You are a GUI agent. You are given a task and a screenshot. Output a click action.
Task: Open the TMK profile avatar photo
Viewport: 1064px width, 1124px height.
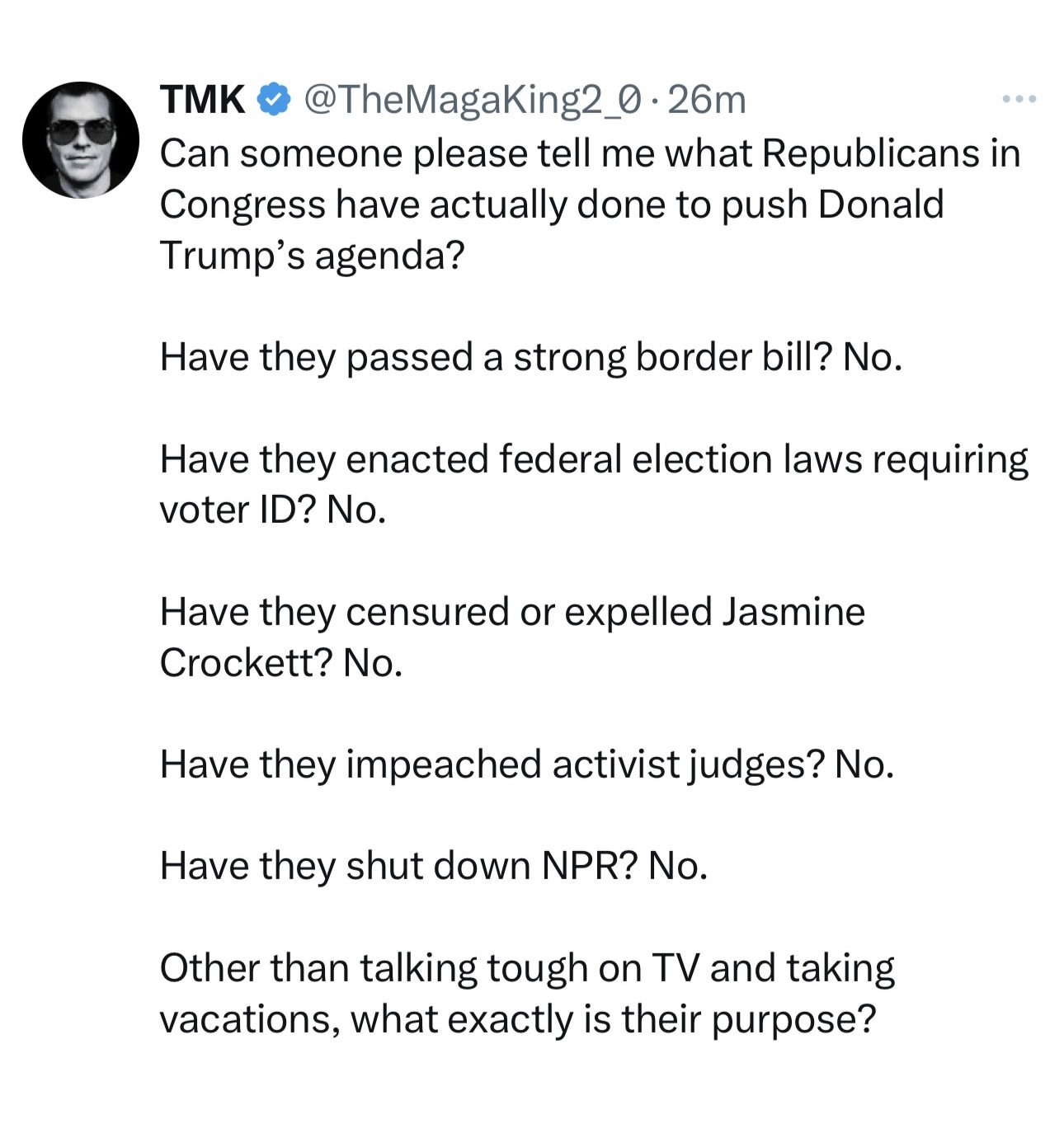[x=81, y=140]
